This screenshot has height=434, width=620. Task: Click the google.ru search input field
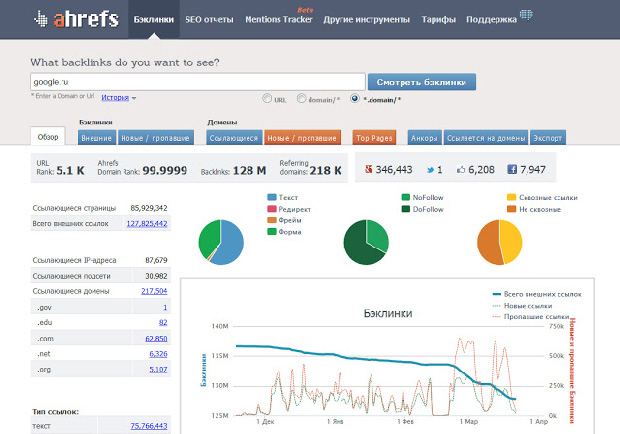tap(198, 82)
